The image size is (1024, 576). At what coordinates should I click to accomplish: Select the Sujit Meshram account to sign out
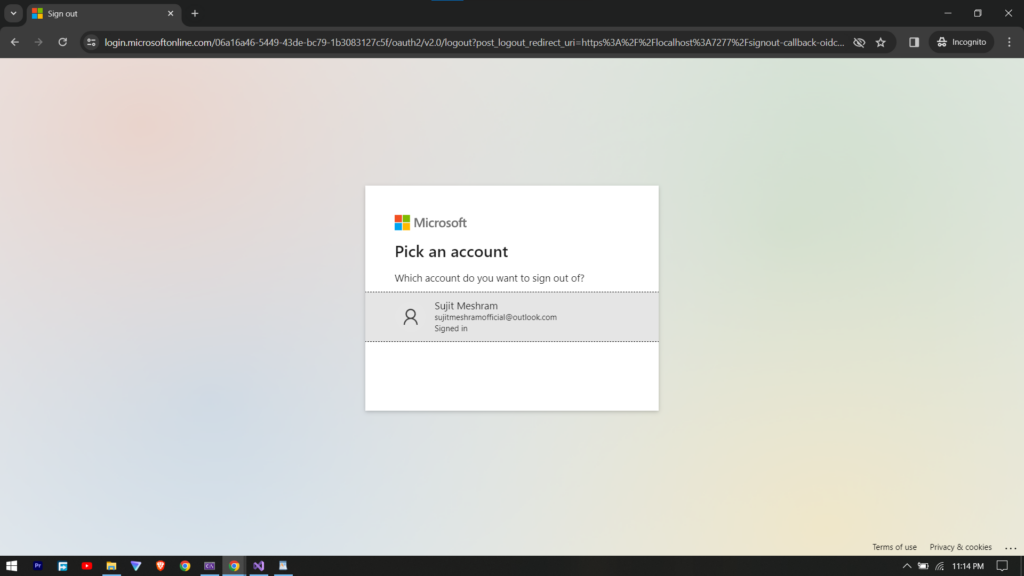[x=511, y=317]
